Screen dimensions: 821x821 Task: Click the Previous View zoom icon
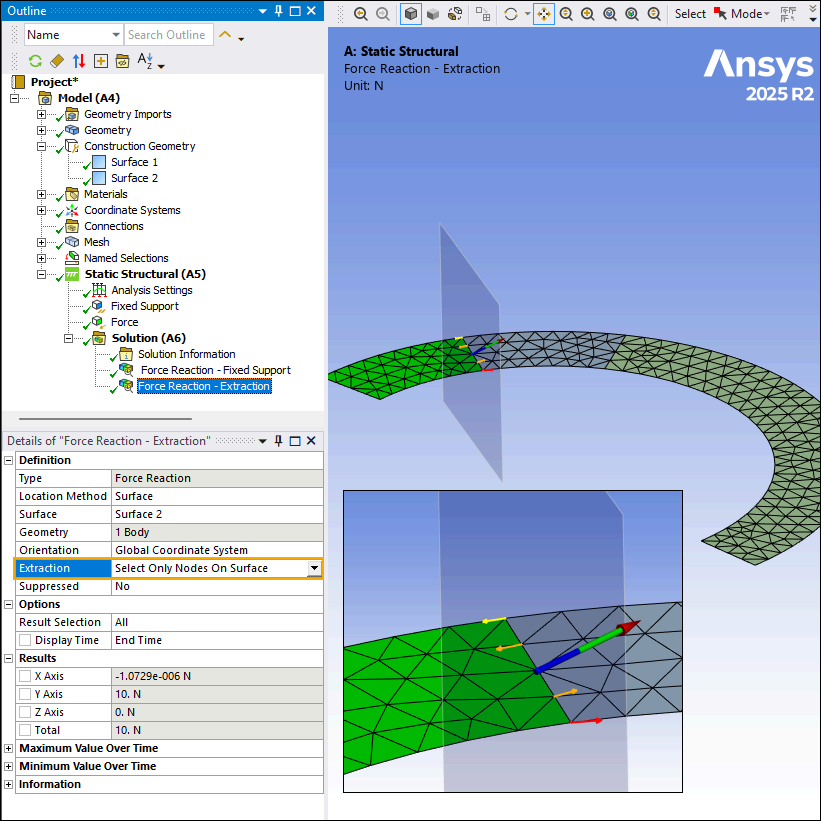(x=361, y=14)
